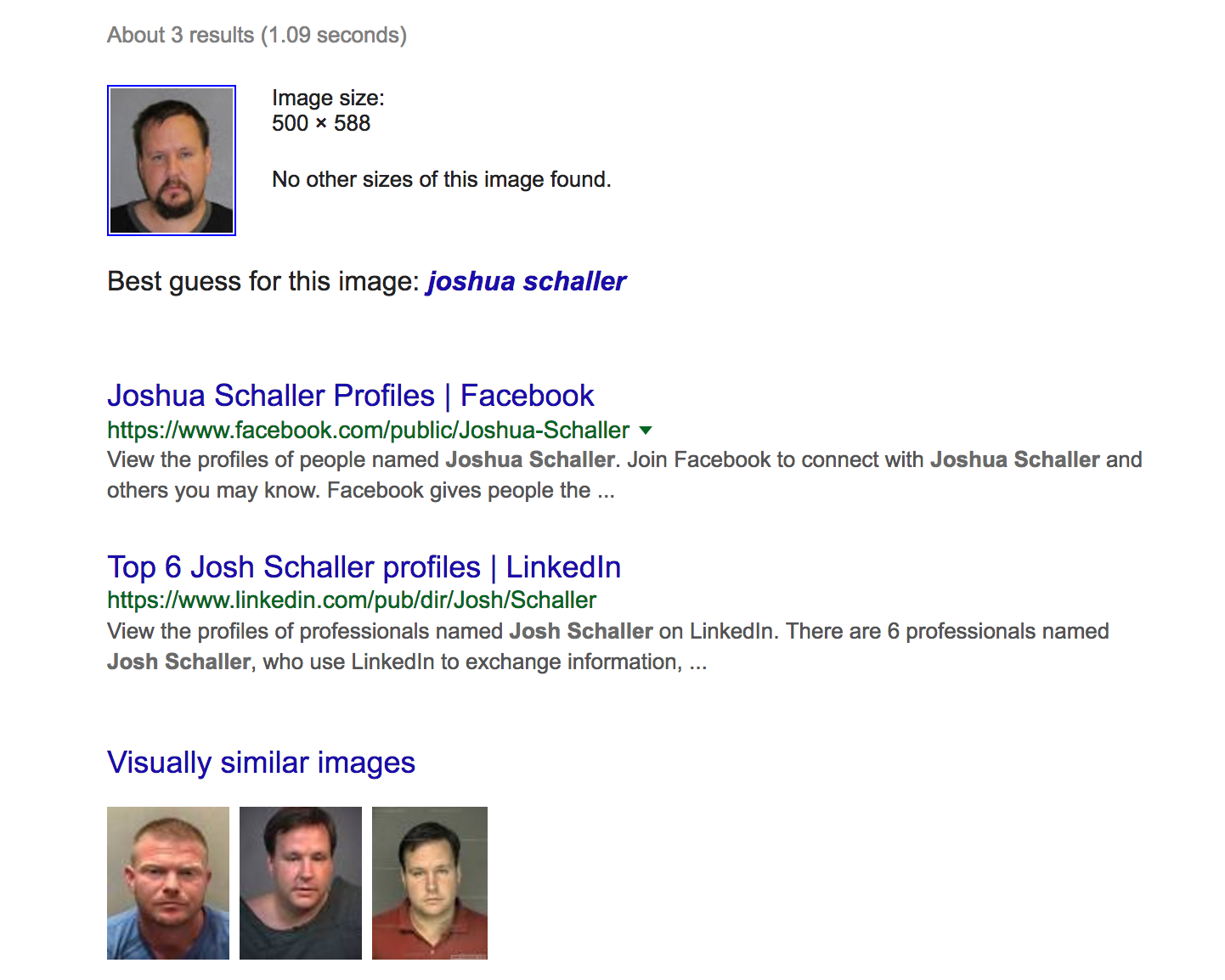The height and width of the screenshot is (980, 1225).
Task: Select similar image of man in red polo
Action: click(430, 883)
